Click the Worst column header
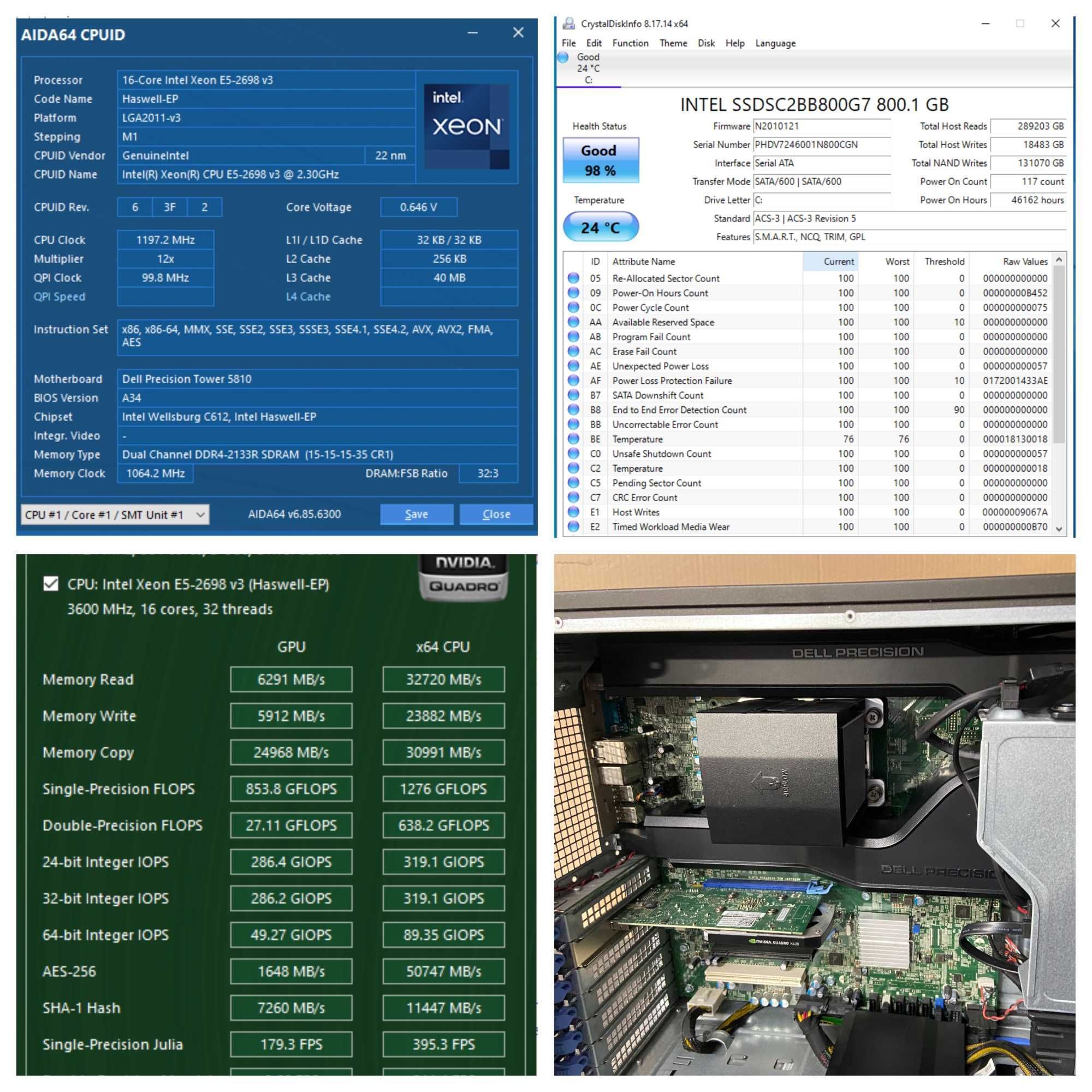1092x1092 pixels. [x=886, y=261]
